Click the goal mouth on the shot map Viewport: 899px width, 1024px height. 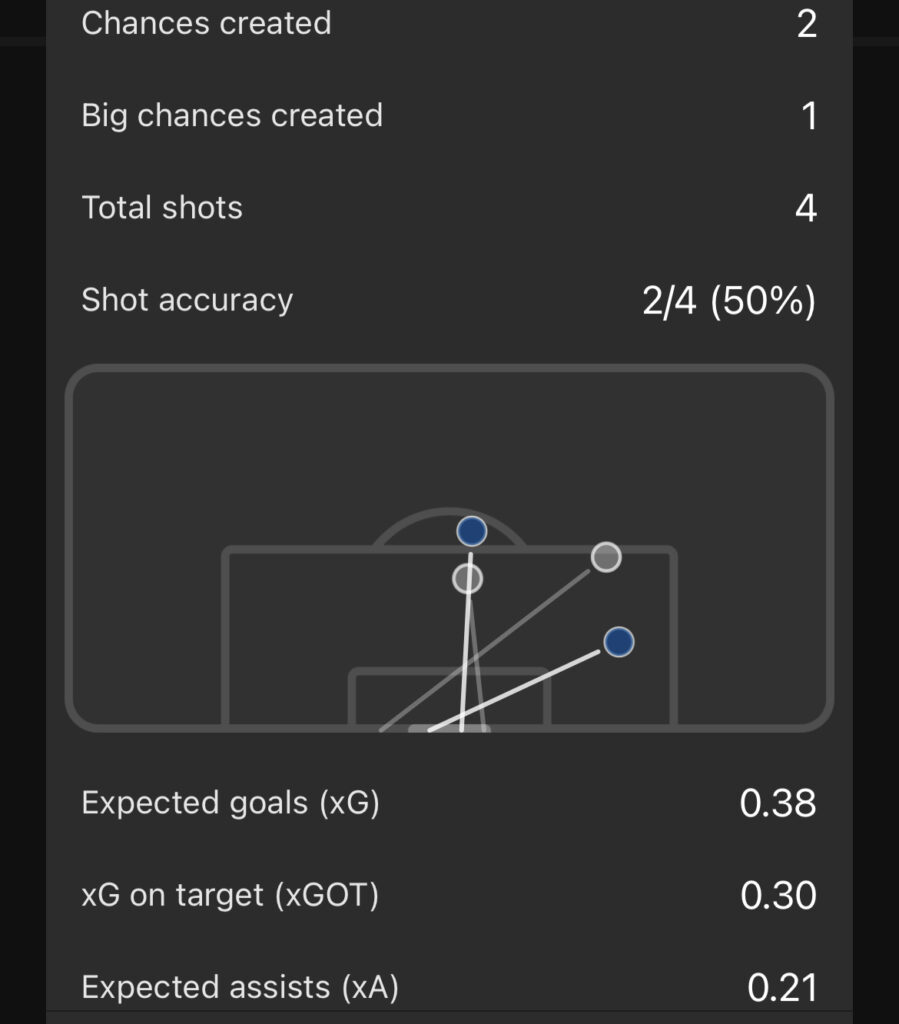coord(449,728)
